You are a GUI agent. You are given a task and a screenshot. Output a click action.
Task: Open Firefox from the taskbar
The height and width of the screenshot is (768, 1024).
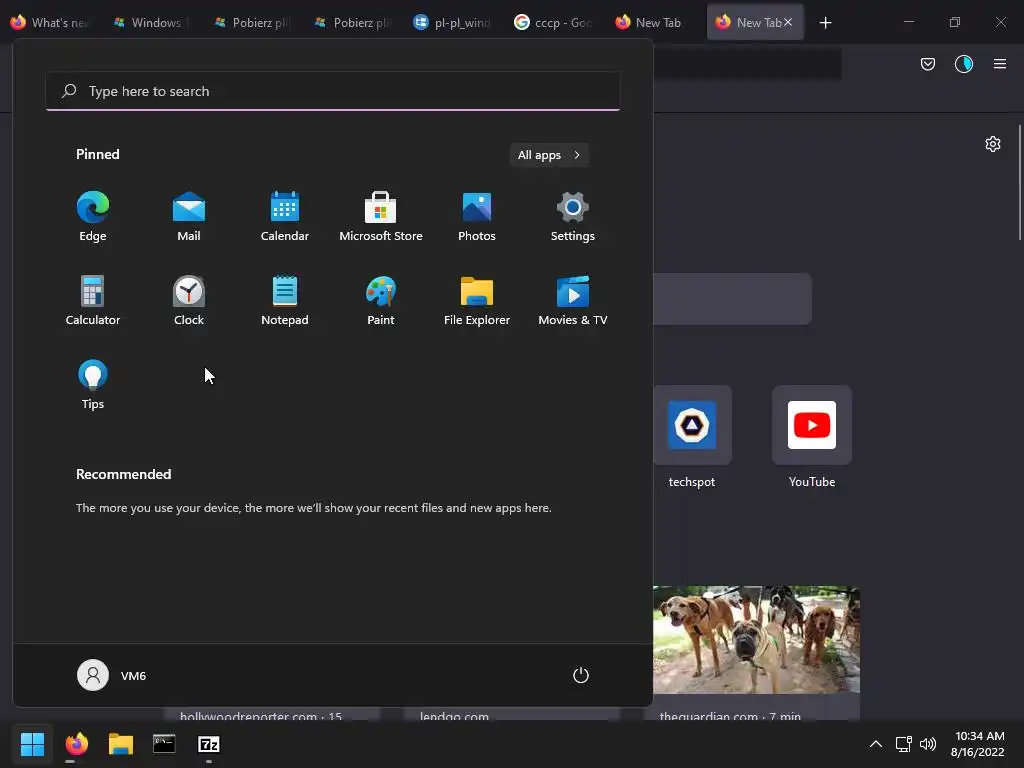[x=76, y=744]
